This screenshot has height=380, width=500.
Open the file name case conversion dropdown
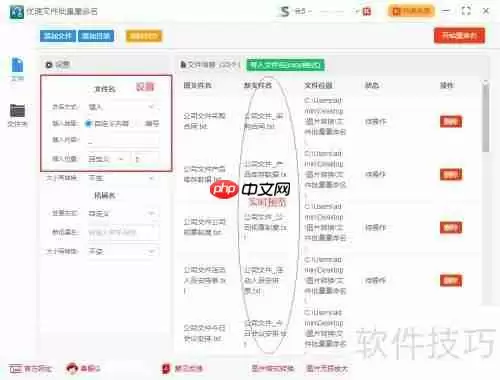click(x=122, y=178)
